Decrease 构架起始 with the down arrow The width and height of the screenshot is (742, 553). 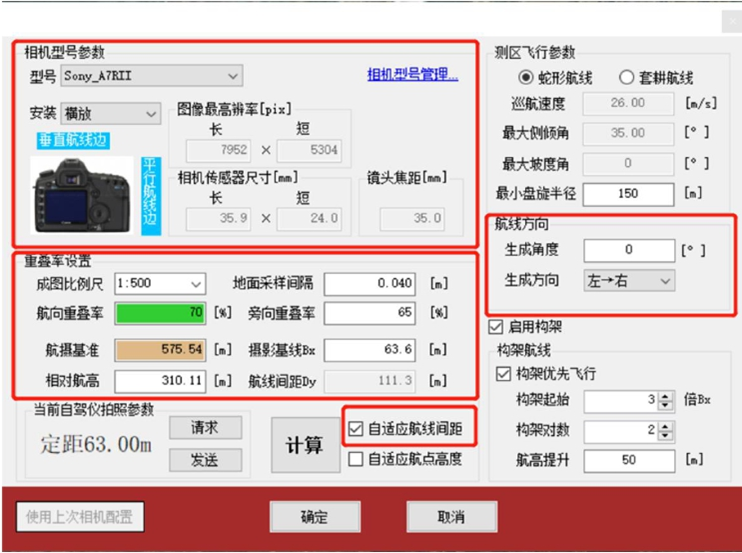(665, 406)
